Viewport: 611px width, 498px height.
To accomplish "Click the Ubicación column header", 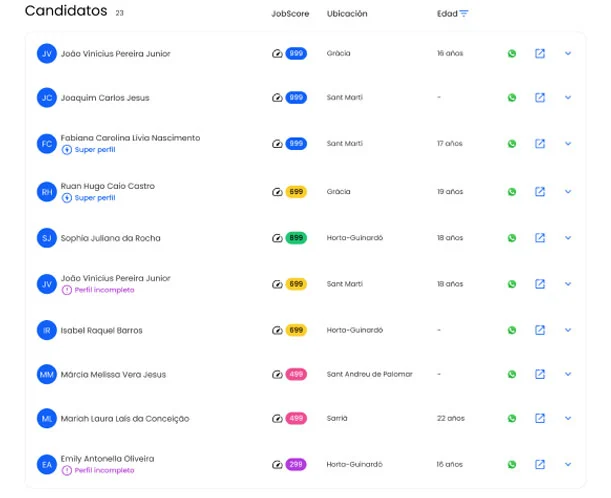I will tap(347, 14).
